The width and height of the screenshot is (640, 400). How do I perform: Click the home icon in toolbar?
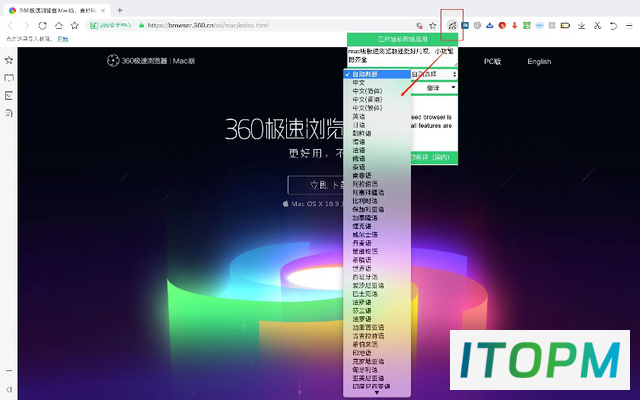[59, 25]
